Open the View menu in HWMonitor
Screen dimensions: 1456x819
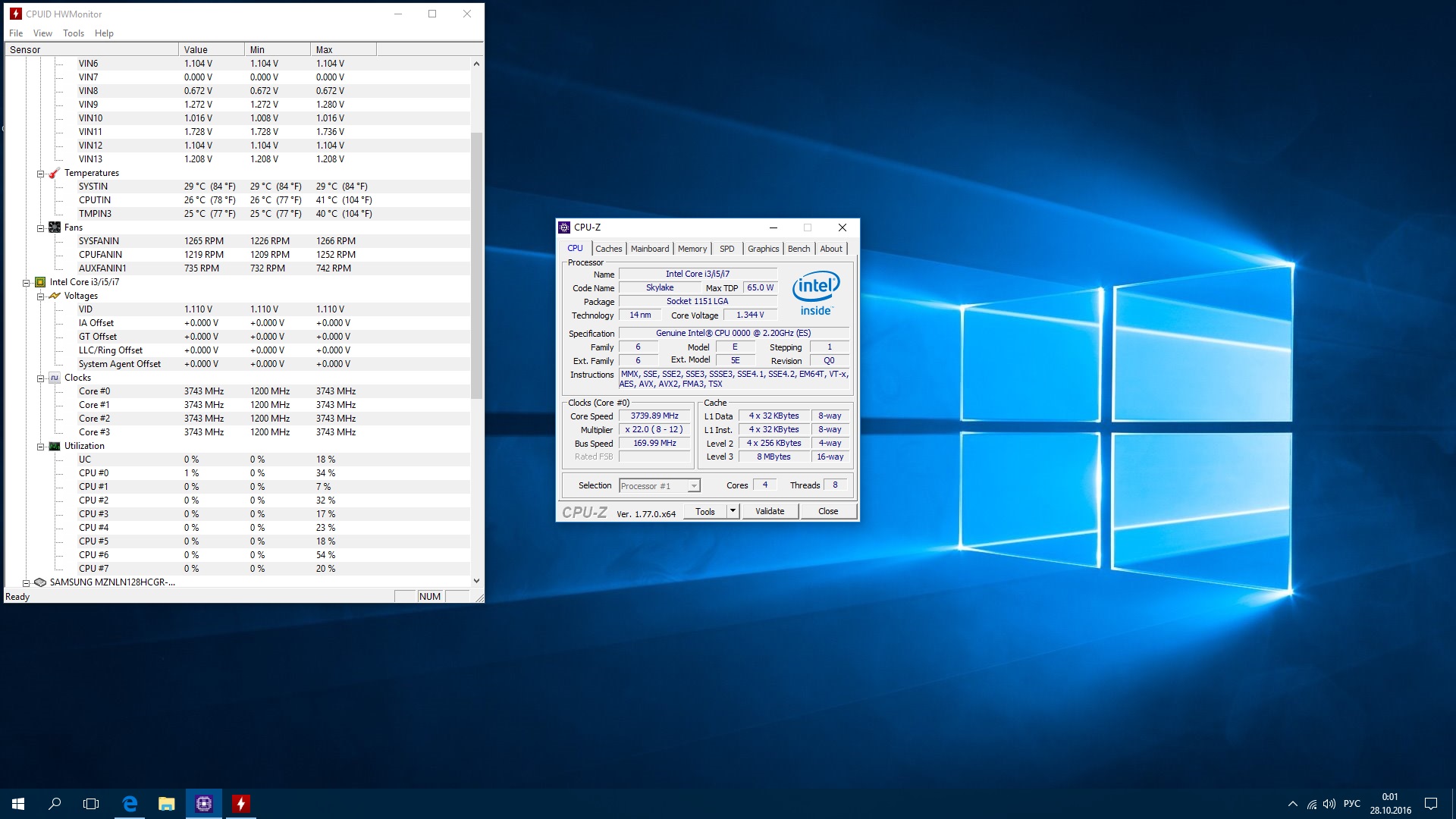42,33
